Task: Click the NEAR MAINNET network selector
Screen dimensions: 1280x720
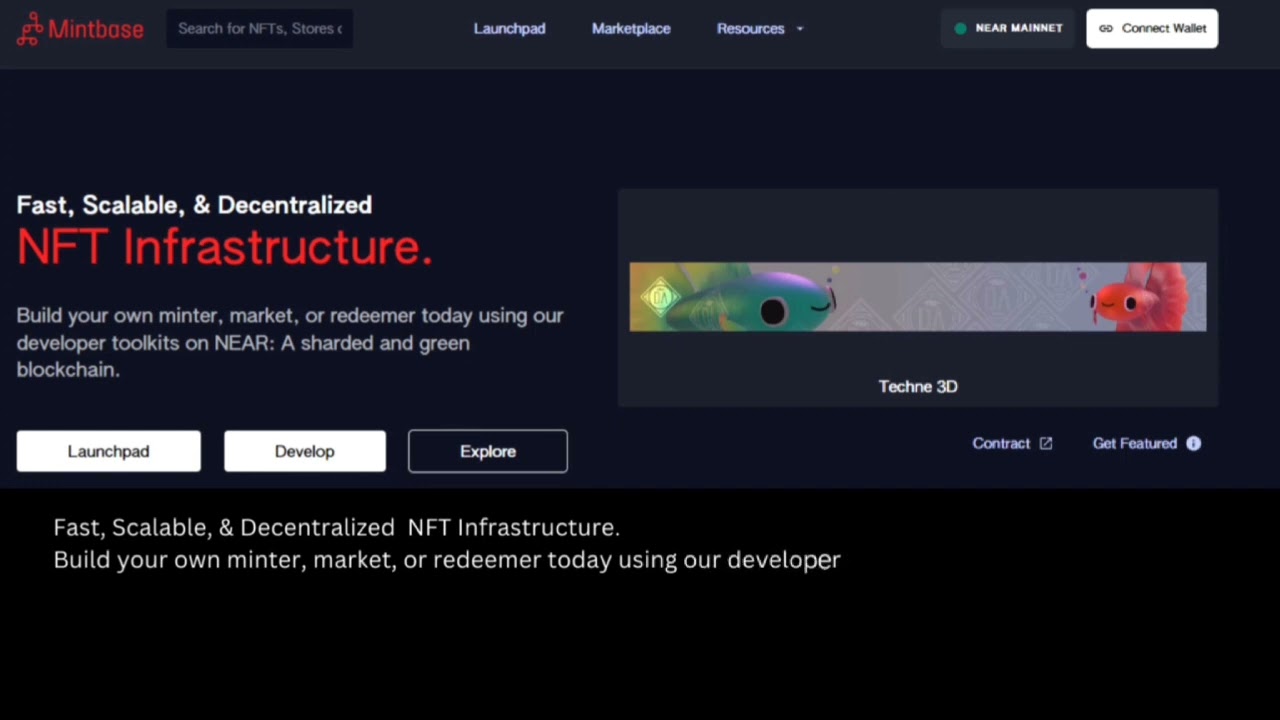Action: [x=1008, y=28]
